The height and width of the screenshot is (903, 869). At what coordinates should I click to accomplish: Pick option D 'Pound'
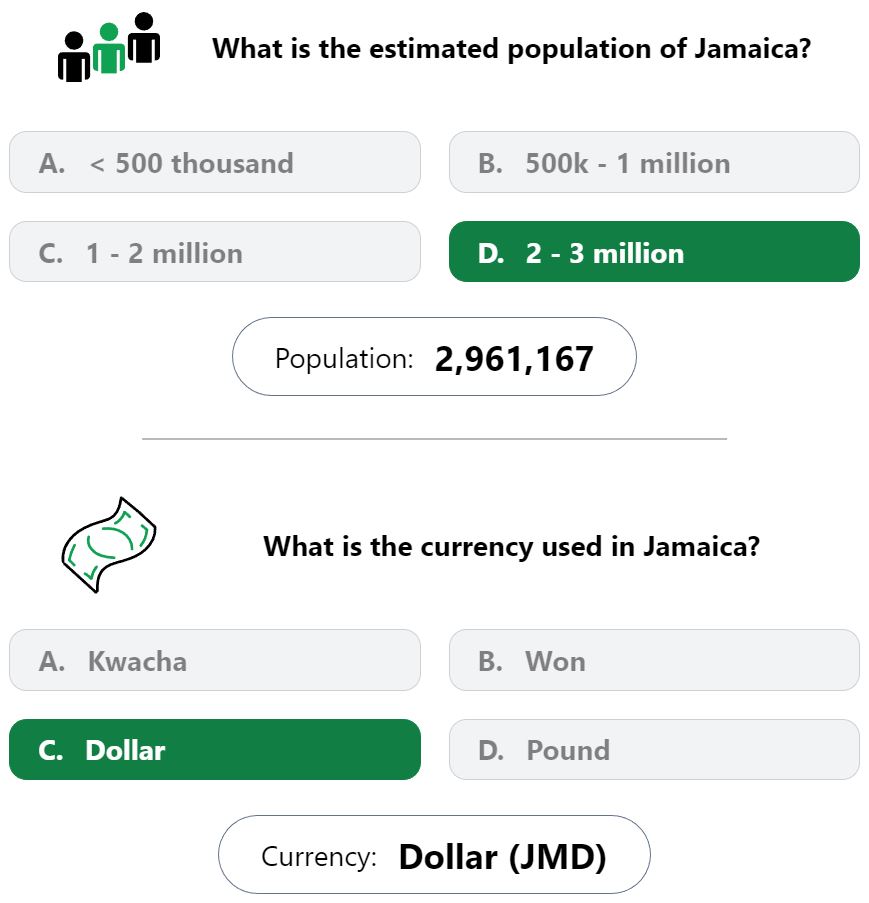654,750
